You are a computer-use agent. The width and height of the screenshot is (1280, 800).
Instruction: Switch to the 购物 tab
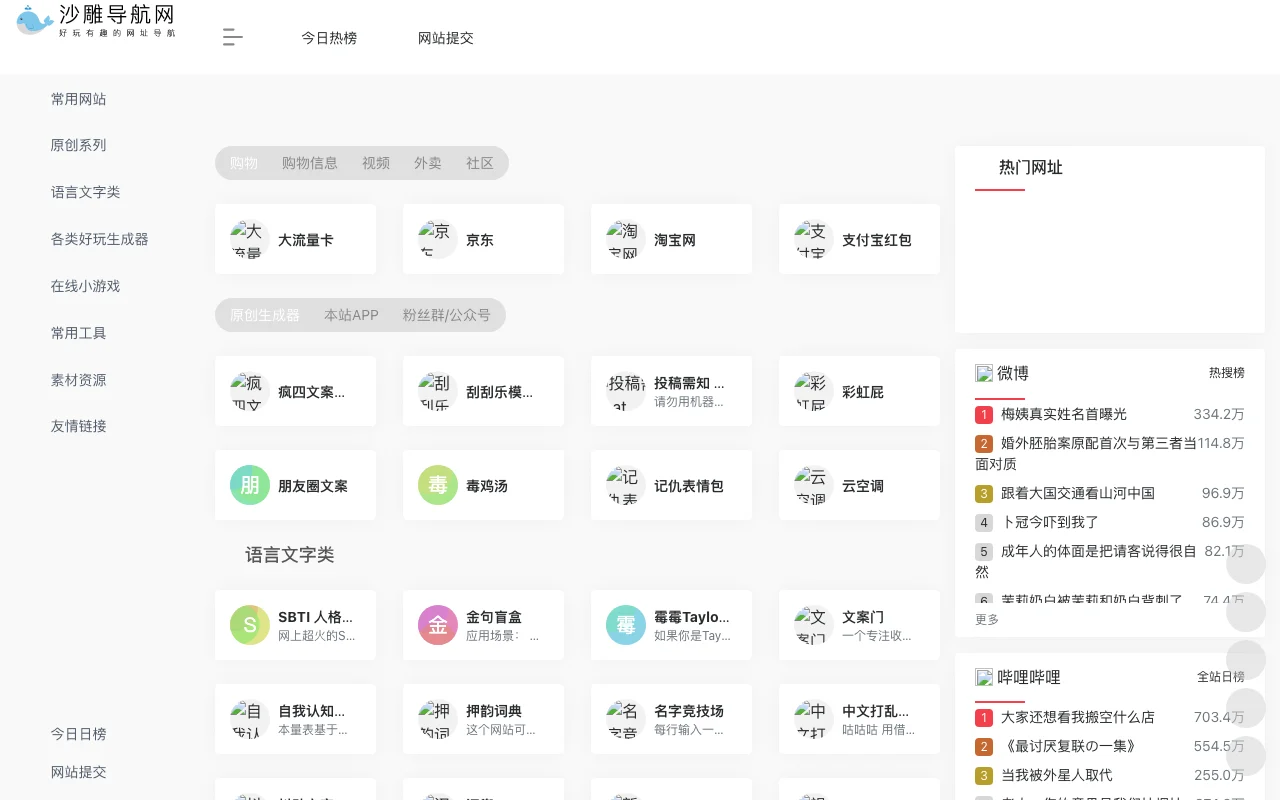click(x=244, y=163)
